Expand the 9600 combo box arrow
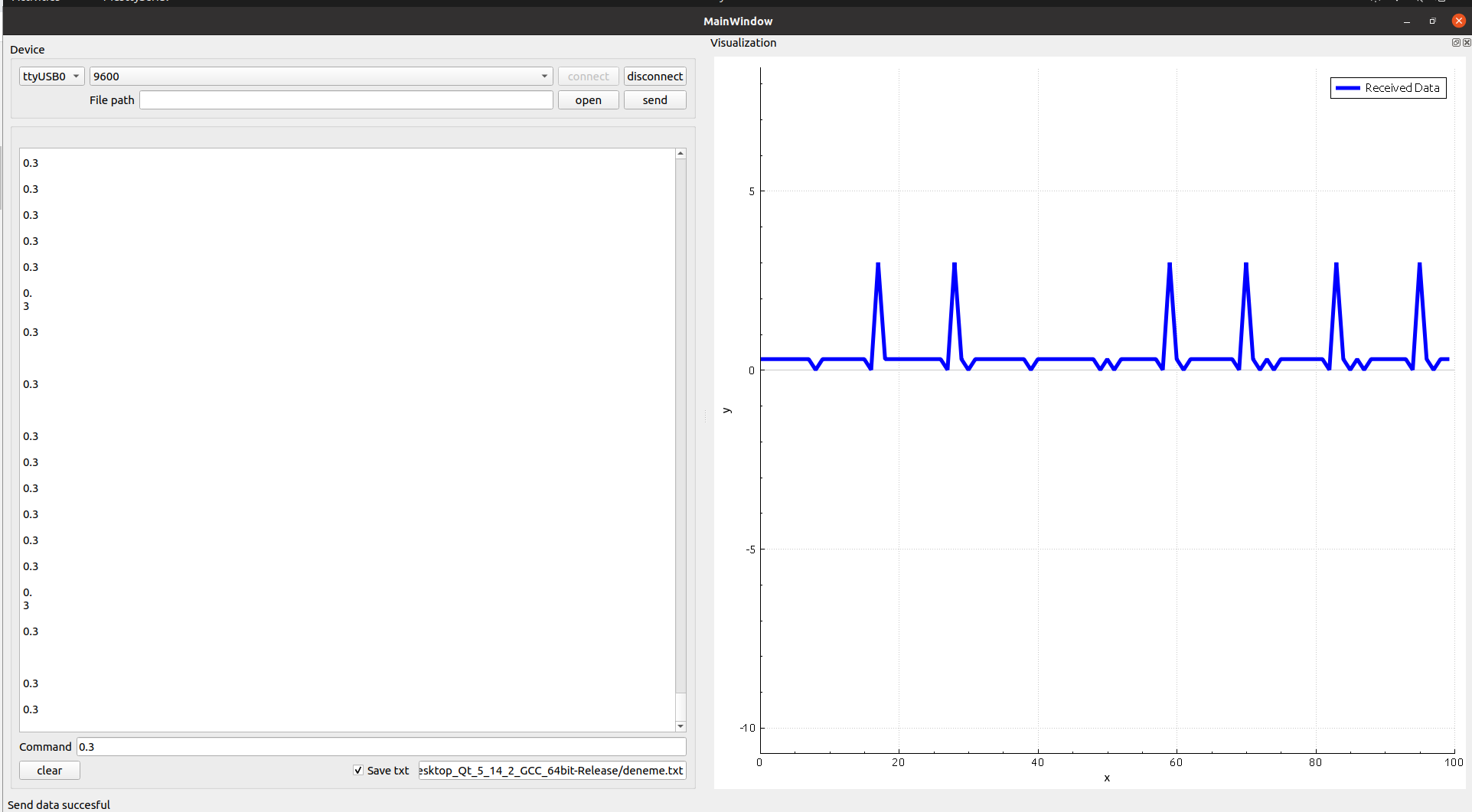The height and width of the screenshot is (812, 1472). [544, 76]
